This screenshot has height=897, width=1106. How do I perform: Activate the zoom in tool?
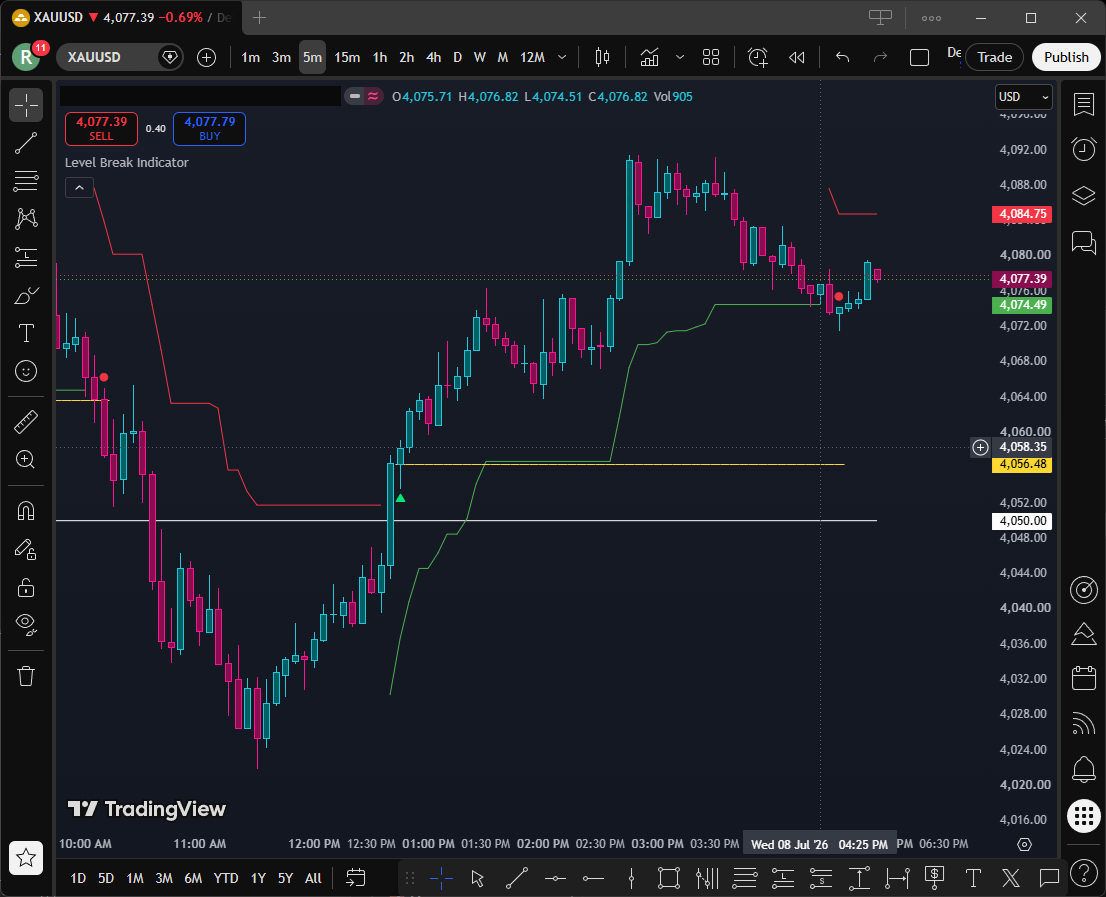coord(26,460)
